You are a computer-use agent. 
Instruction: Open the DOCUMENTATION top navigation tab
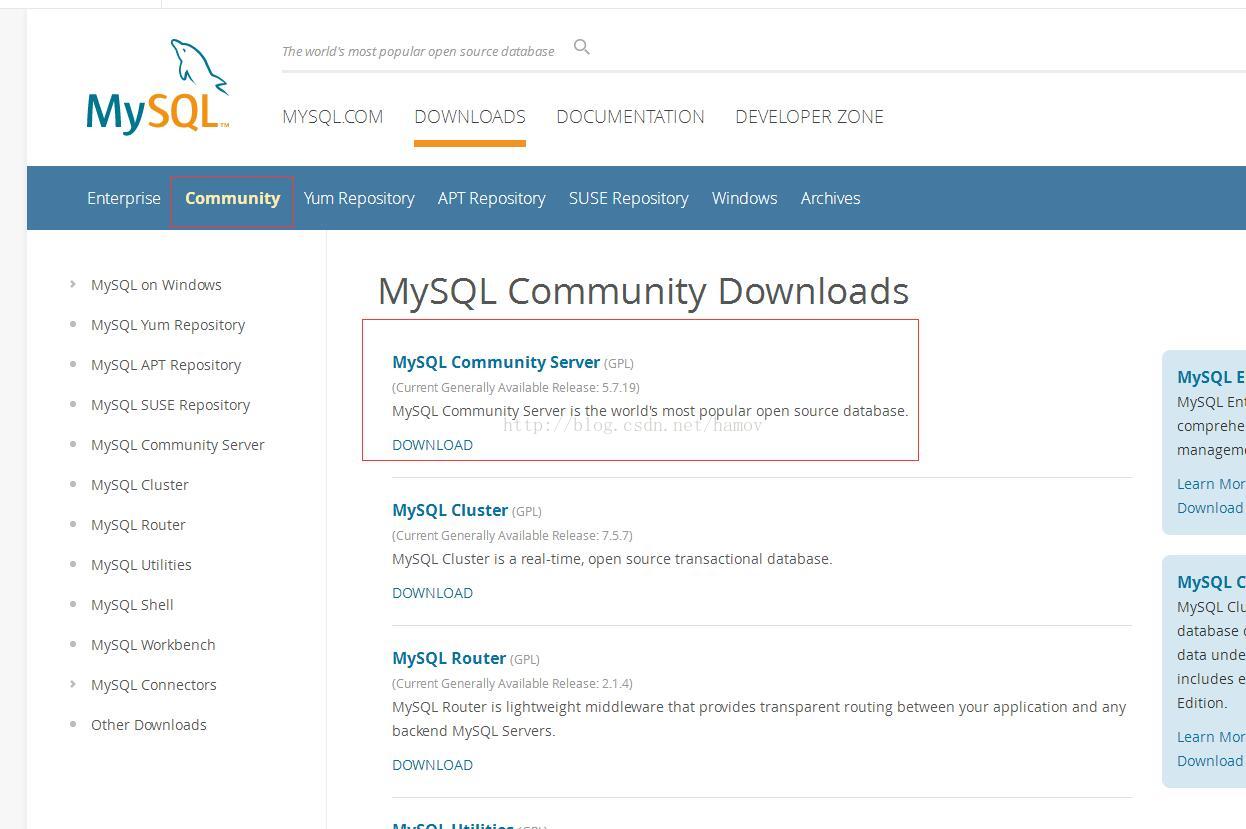click(x=630, y=117)
